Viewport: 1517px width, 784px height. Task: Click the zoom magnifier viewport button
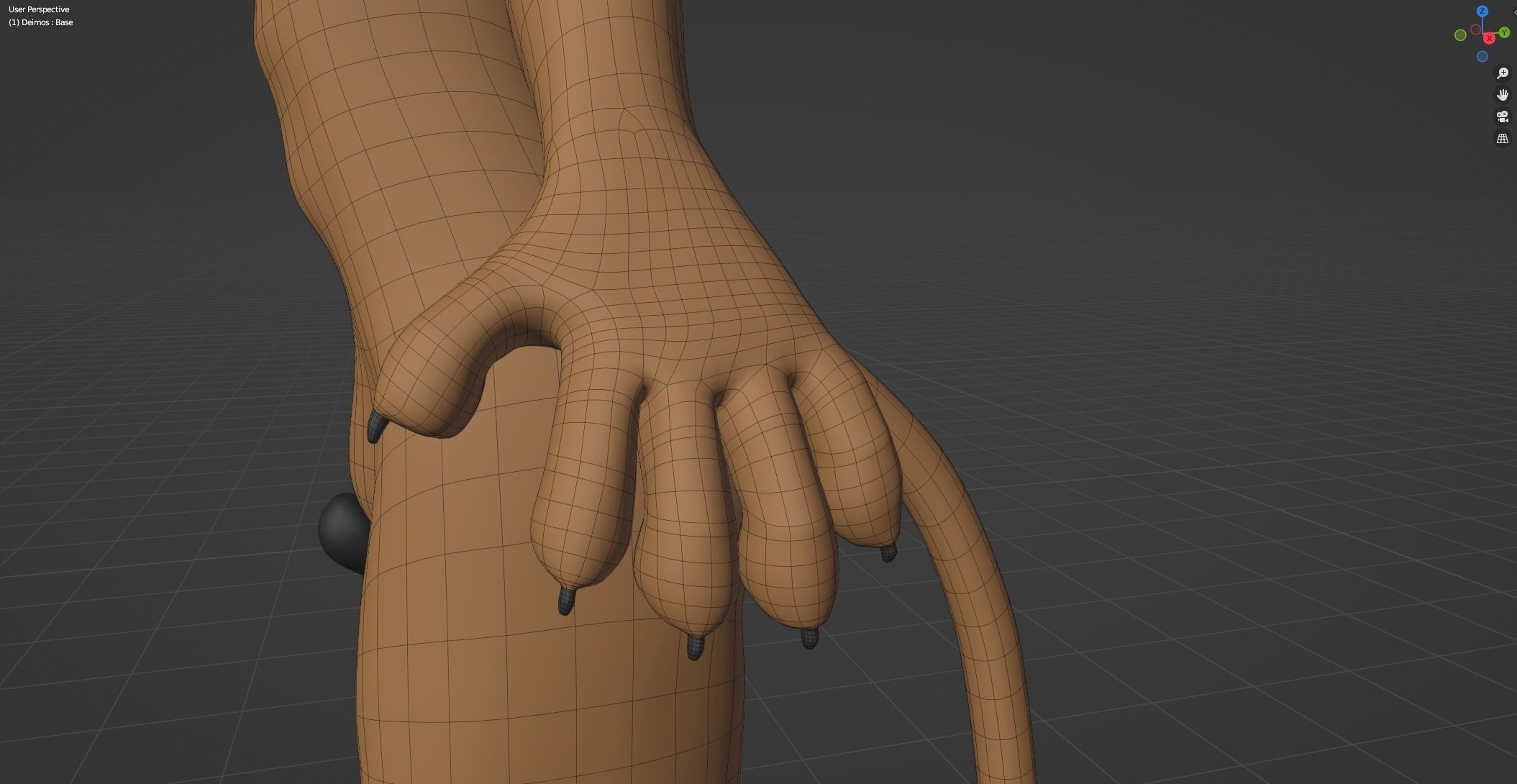1503,73
